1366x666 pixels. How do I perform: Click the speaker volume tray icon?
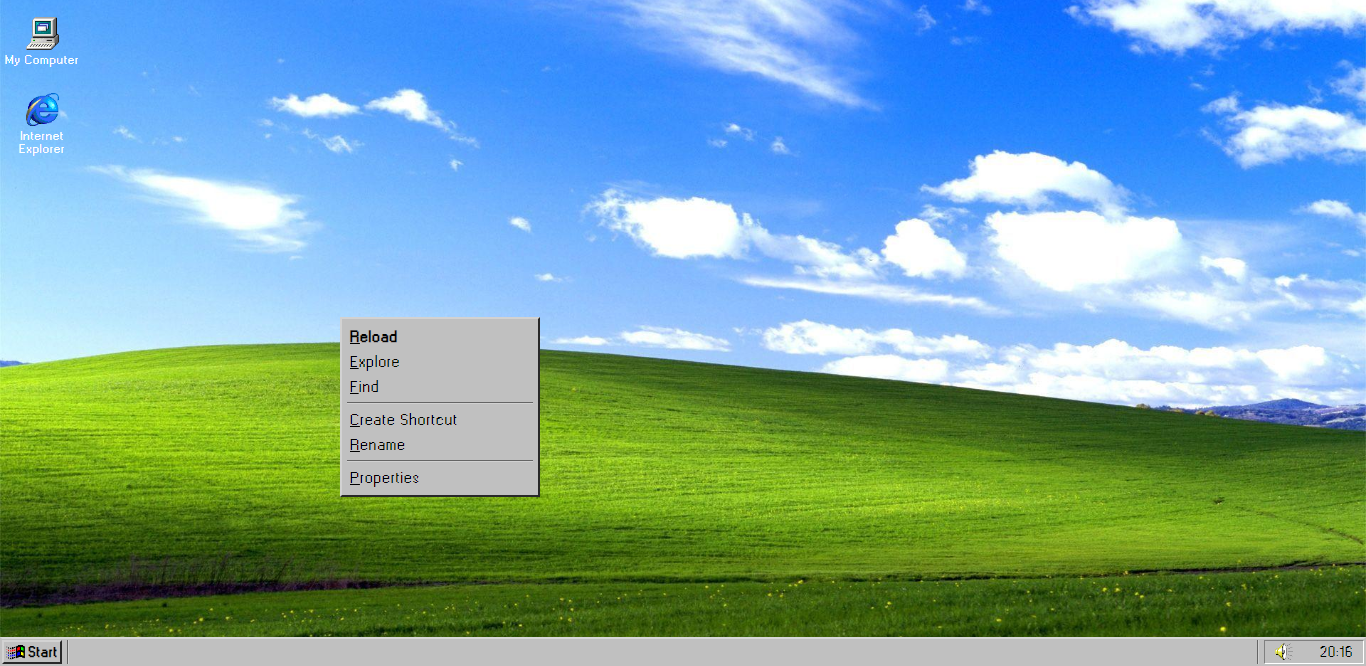coord(1283,652)
